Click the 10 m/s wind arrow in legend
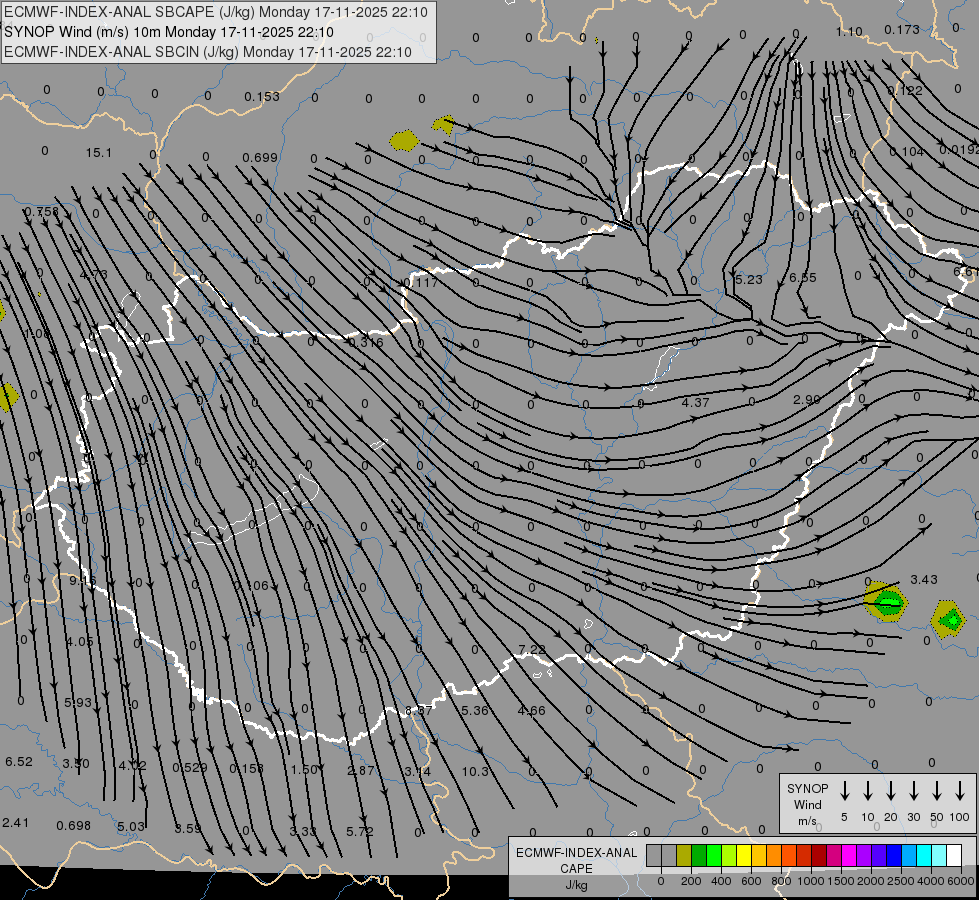The height and width of the screenshot is (900, 979). tap(868, 791)
